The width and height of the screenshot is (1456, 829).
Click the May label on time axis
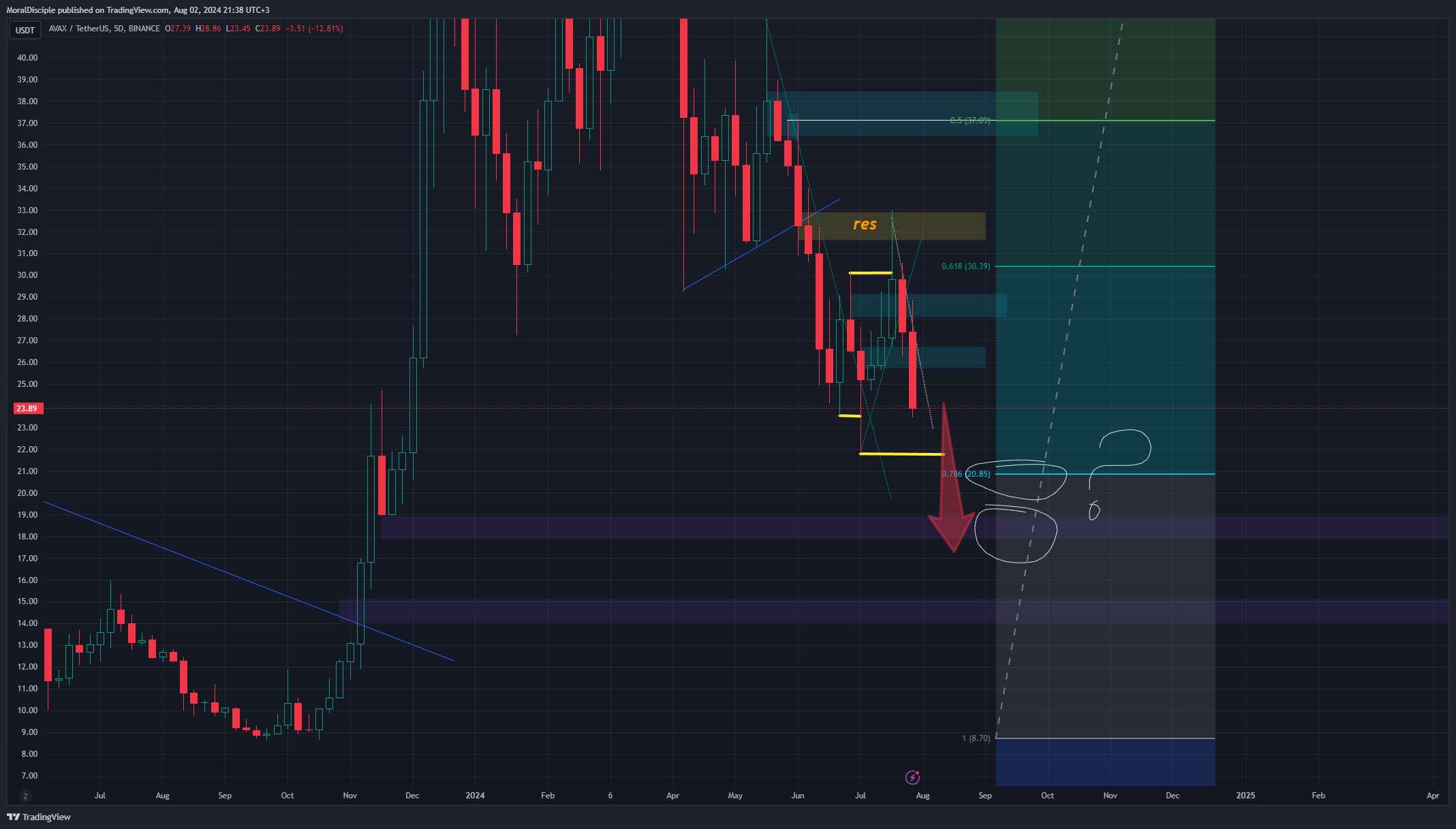(x=735, y=796)
